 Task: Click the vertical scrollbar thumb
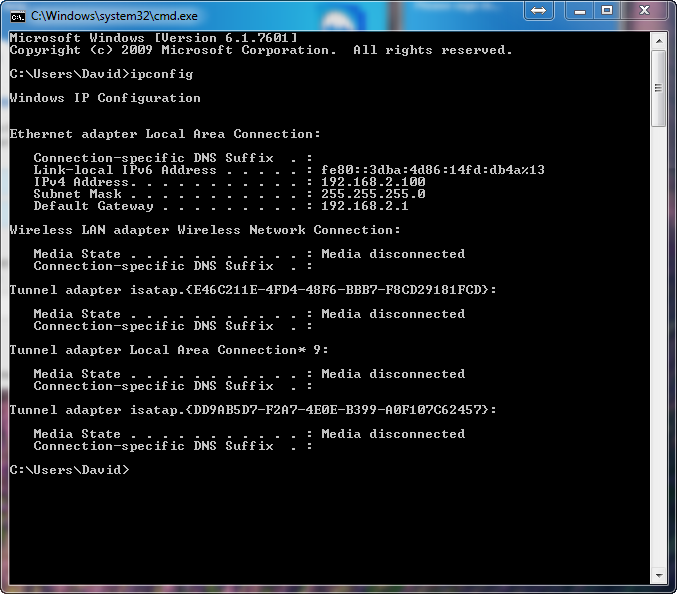click(x=659, y=88)
